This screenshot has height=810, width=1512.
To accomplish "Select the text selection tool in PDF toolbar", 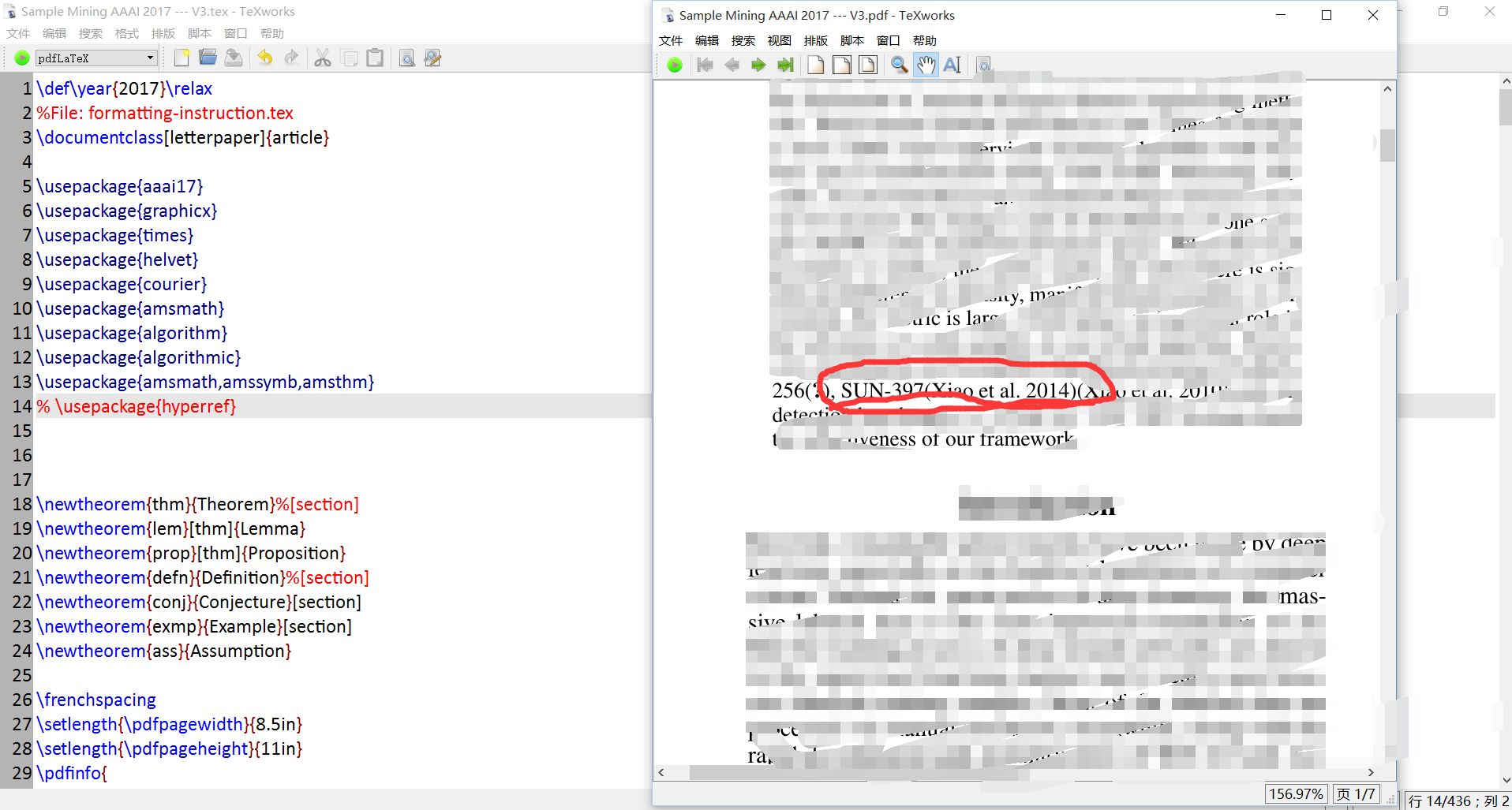I will click(x=952, y=65).
